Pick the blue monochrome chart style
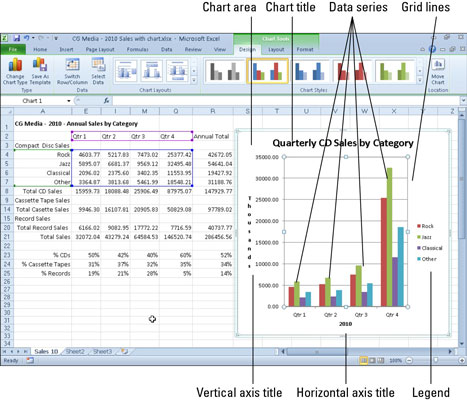The height and width of the screenshot is (400, 467). tap(310, 71)
